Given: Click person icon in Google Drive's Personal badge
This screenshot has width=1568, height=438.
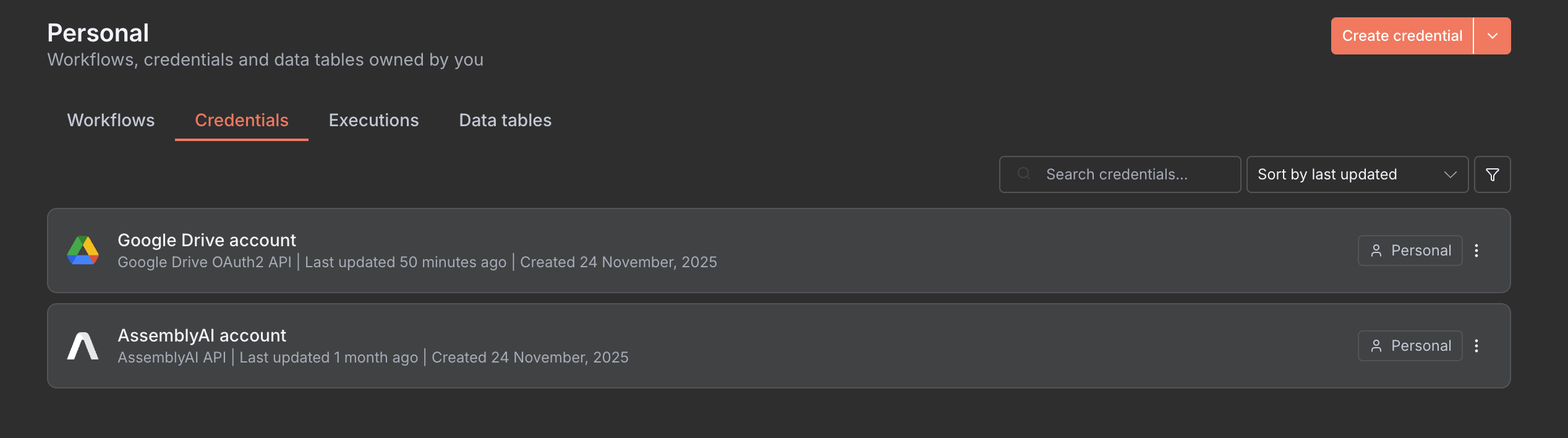Looking at the screenshot, I should point(1376,251).
